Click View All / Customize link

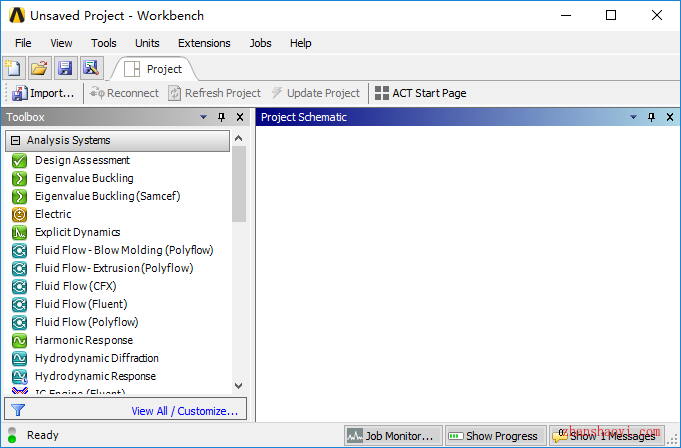(185, 411)
